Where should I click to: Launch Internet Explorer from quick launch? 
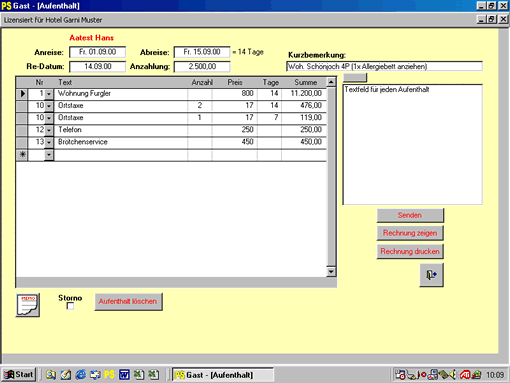[x=80, y=375]
